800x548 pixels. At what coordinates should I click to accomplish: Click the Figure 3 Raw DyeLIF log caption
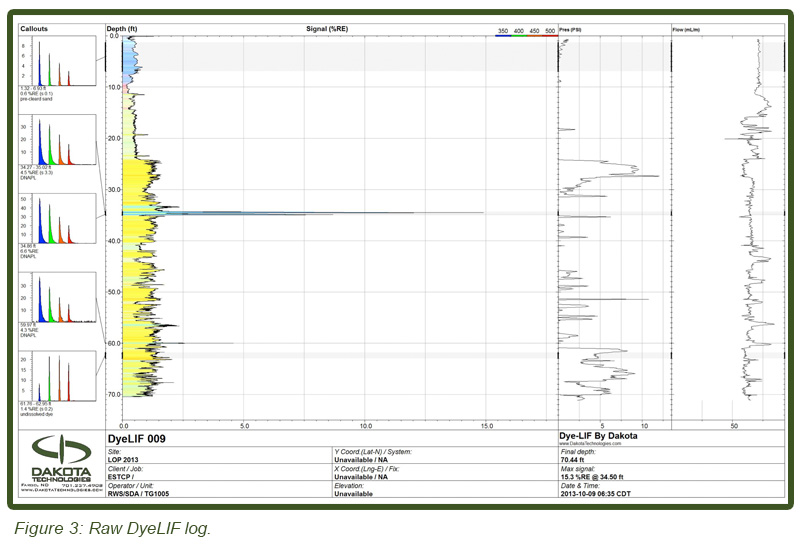point(112,528)
